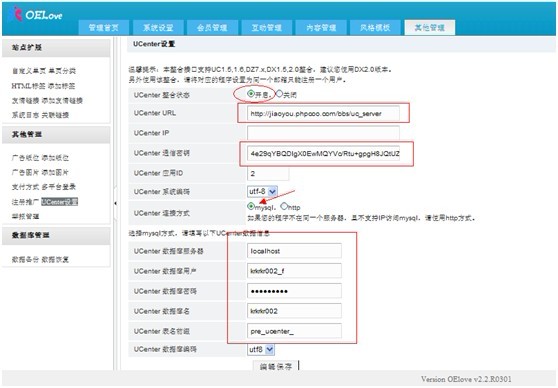This screenshot has width=558, height=388.
Task: Open the 风格模板 tab
Action: coord(375,28)
